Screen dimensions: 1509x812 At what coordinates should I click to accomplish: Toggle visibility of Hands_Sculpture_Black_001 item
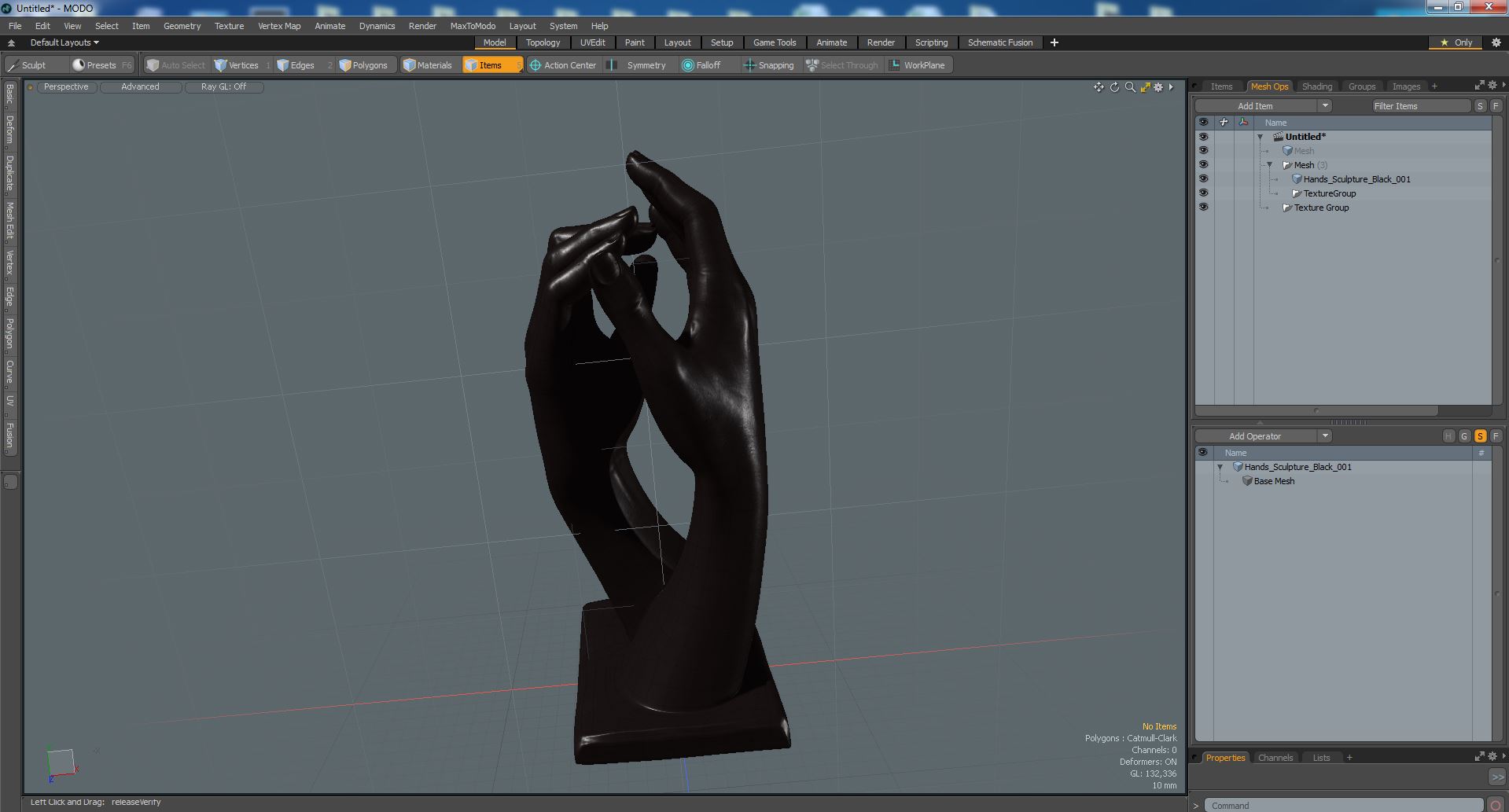(1203, 179)
